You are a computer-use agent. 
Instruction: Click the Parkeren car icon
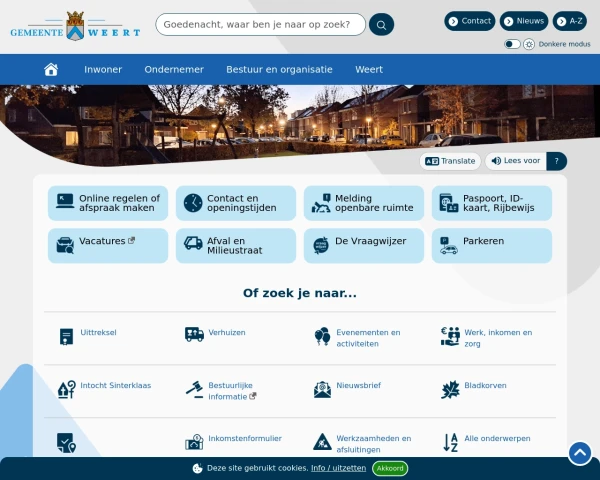click(448, 245)
